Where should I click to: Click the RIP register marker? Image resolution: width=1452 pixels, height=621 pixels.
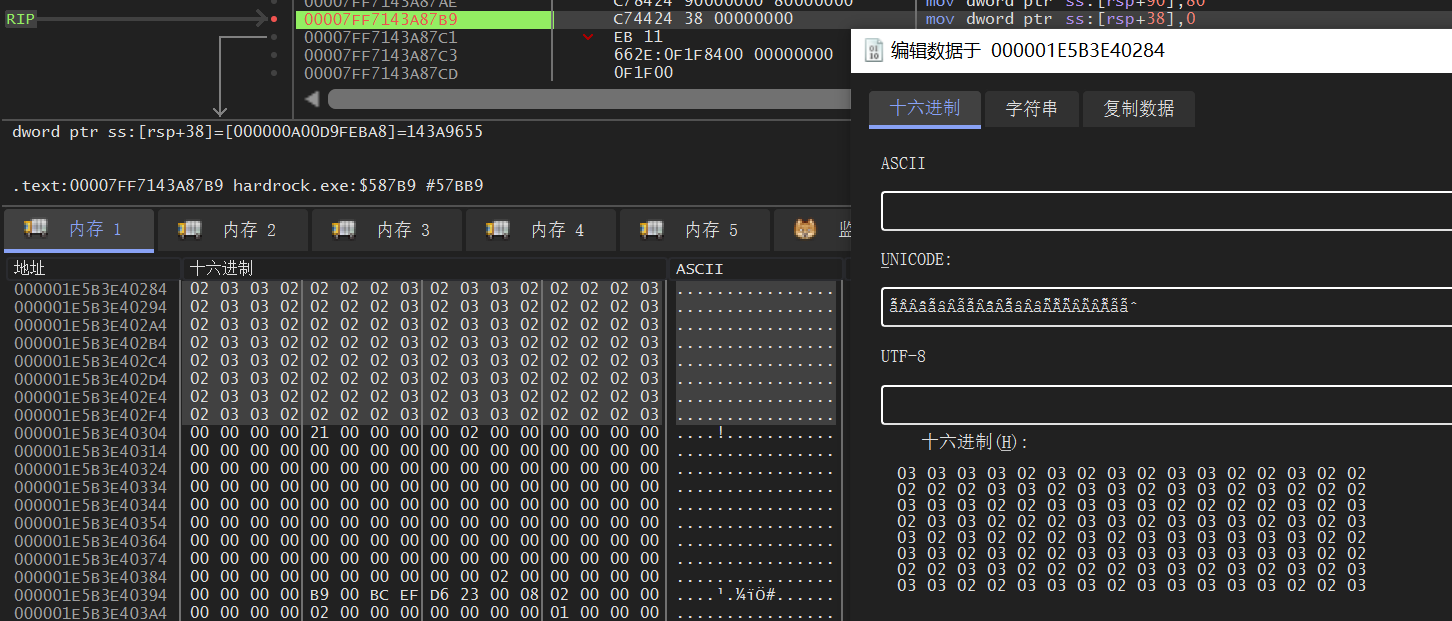21,19
